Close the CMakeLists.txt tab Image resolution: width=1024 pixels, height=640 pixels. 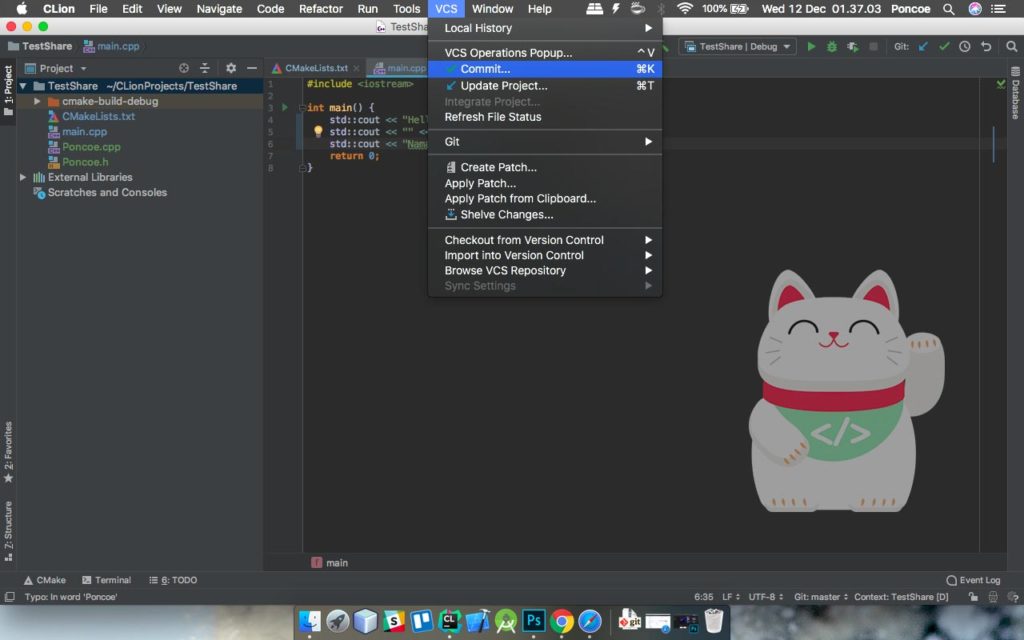coord(356,68)
